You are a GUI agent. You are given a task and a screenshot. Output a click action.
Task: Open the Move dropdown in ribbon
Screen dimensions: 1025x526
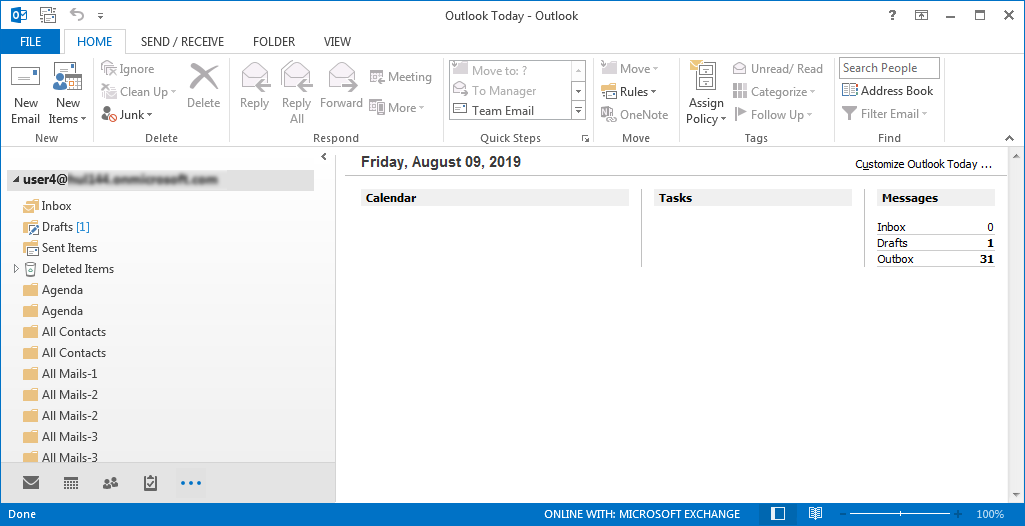pos(630,69)
